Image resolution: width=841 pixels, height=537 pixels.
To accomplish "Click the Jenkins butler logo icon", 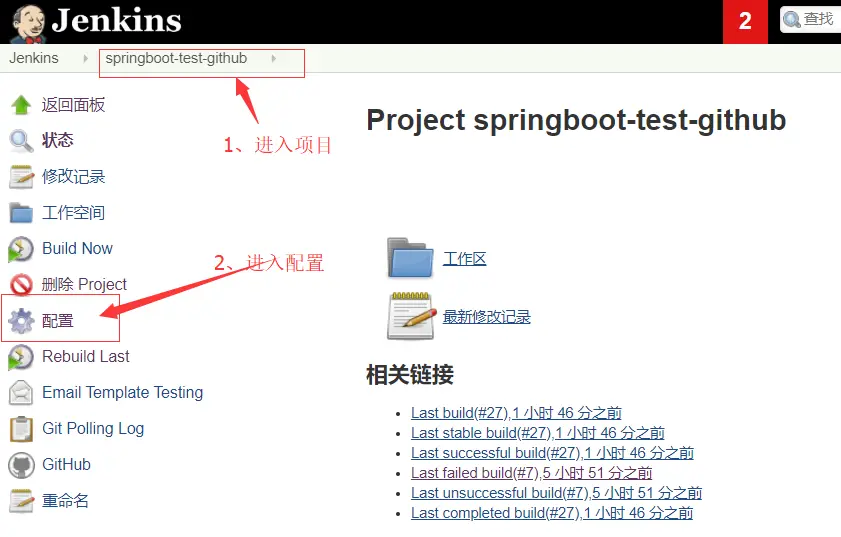I will point(28,24).
